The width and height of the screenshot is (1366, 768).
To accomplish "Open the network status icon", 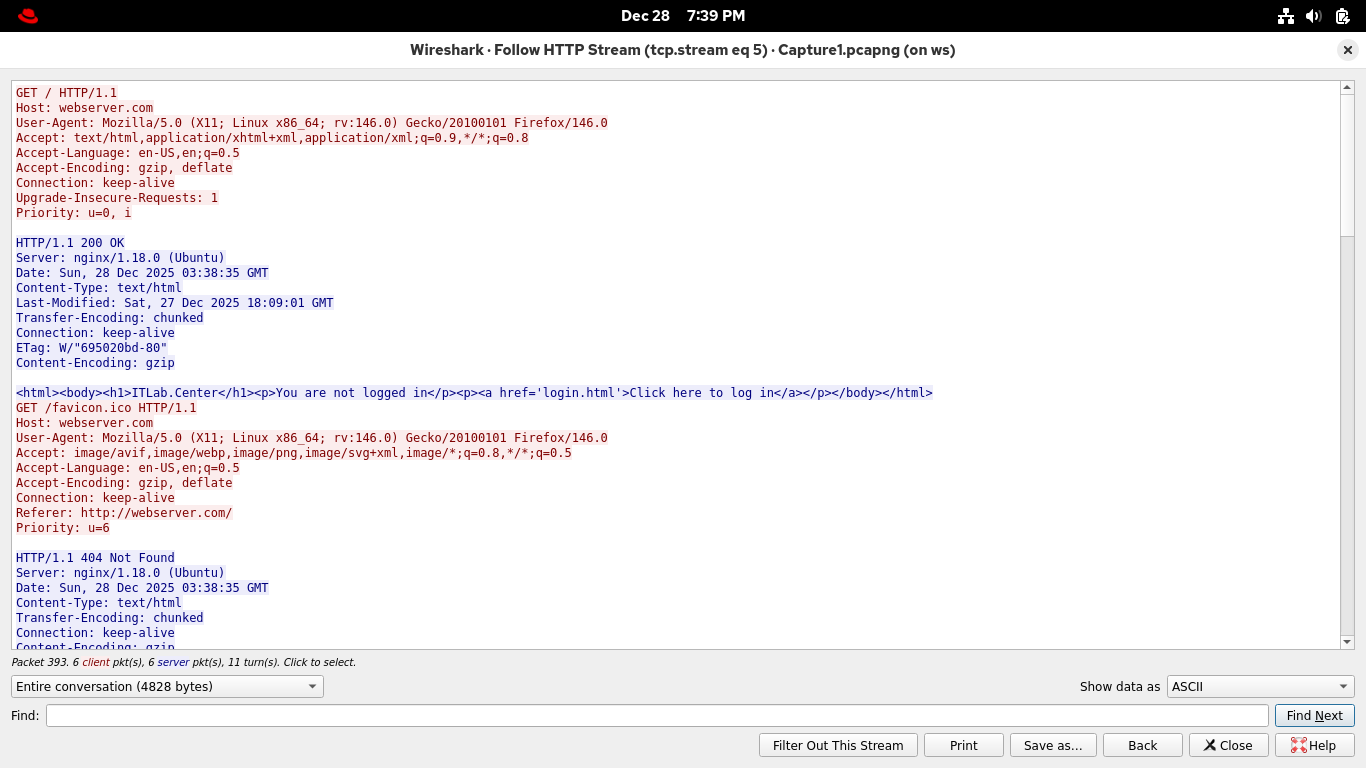I will coord(1286,16).
